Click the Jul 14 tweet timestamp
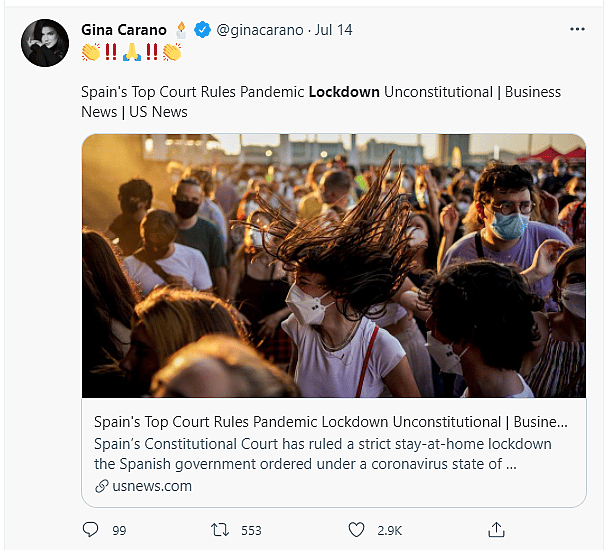 point(333,30)
